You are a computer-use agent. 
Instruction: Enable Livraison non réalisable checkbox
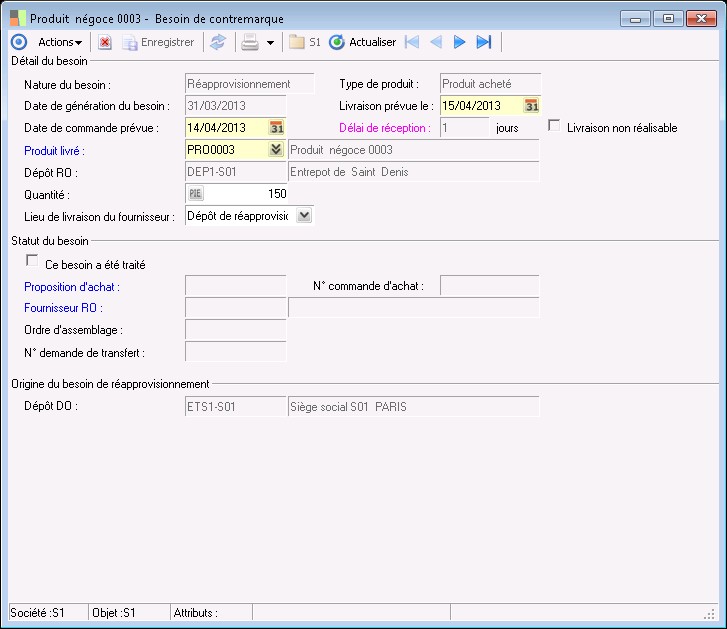pyautogui.click(x=555, y=127)
